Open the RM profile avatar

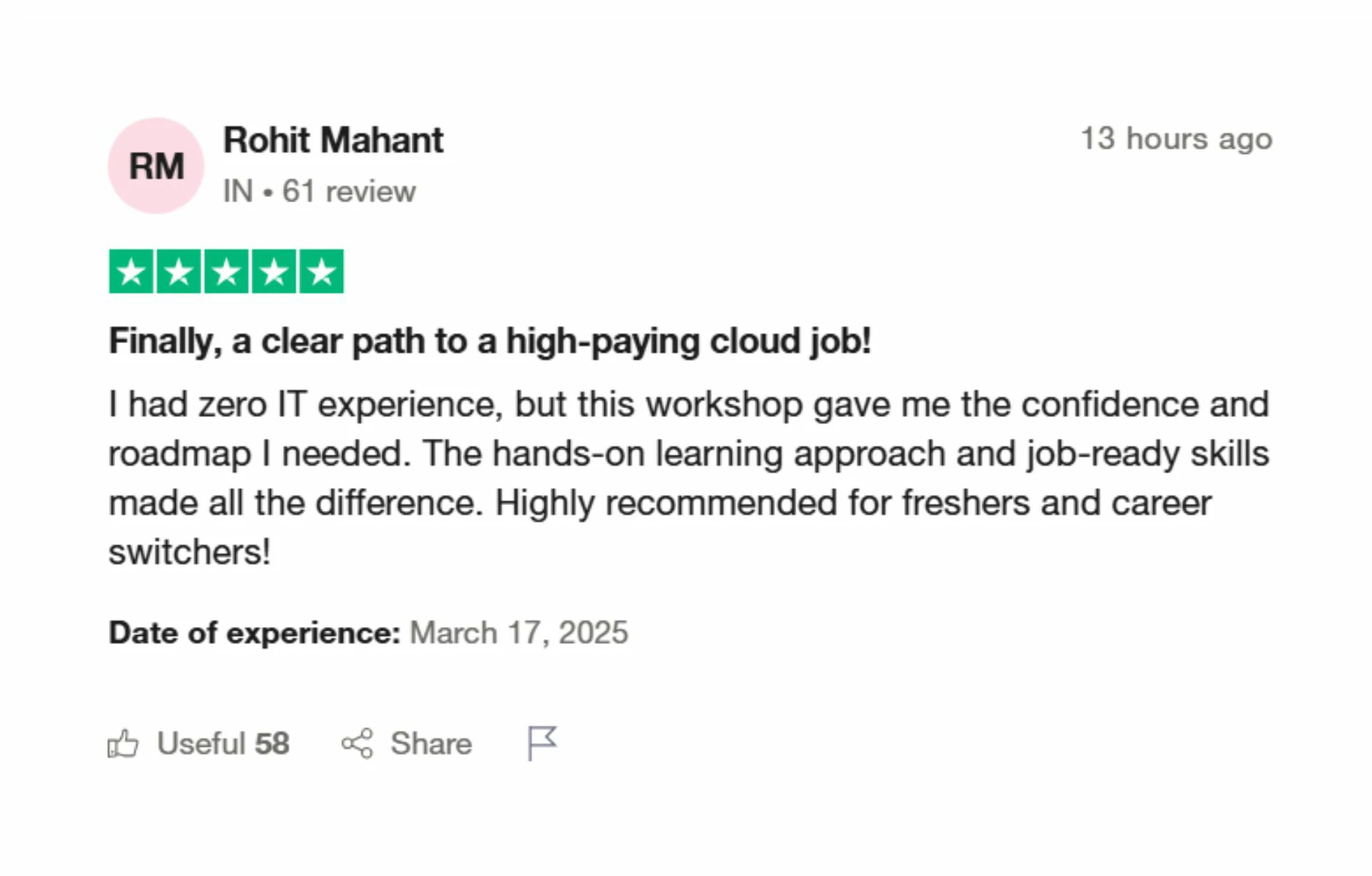(x=155, y=166)
